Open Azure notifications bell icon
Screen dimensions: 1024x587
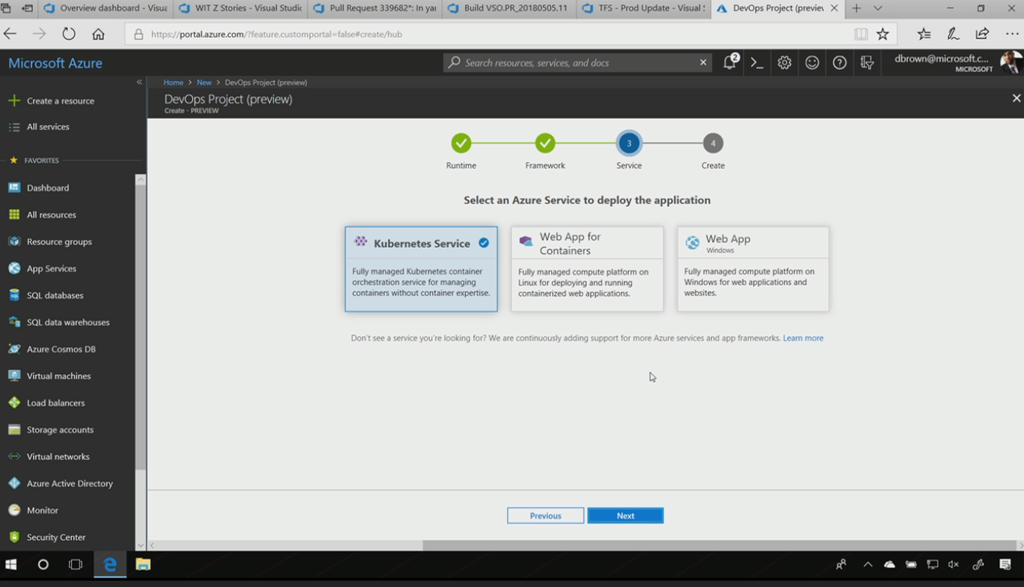730,62
